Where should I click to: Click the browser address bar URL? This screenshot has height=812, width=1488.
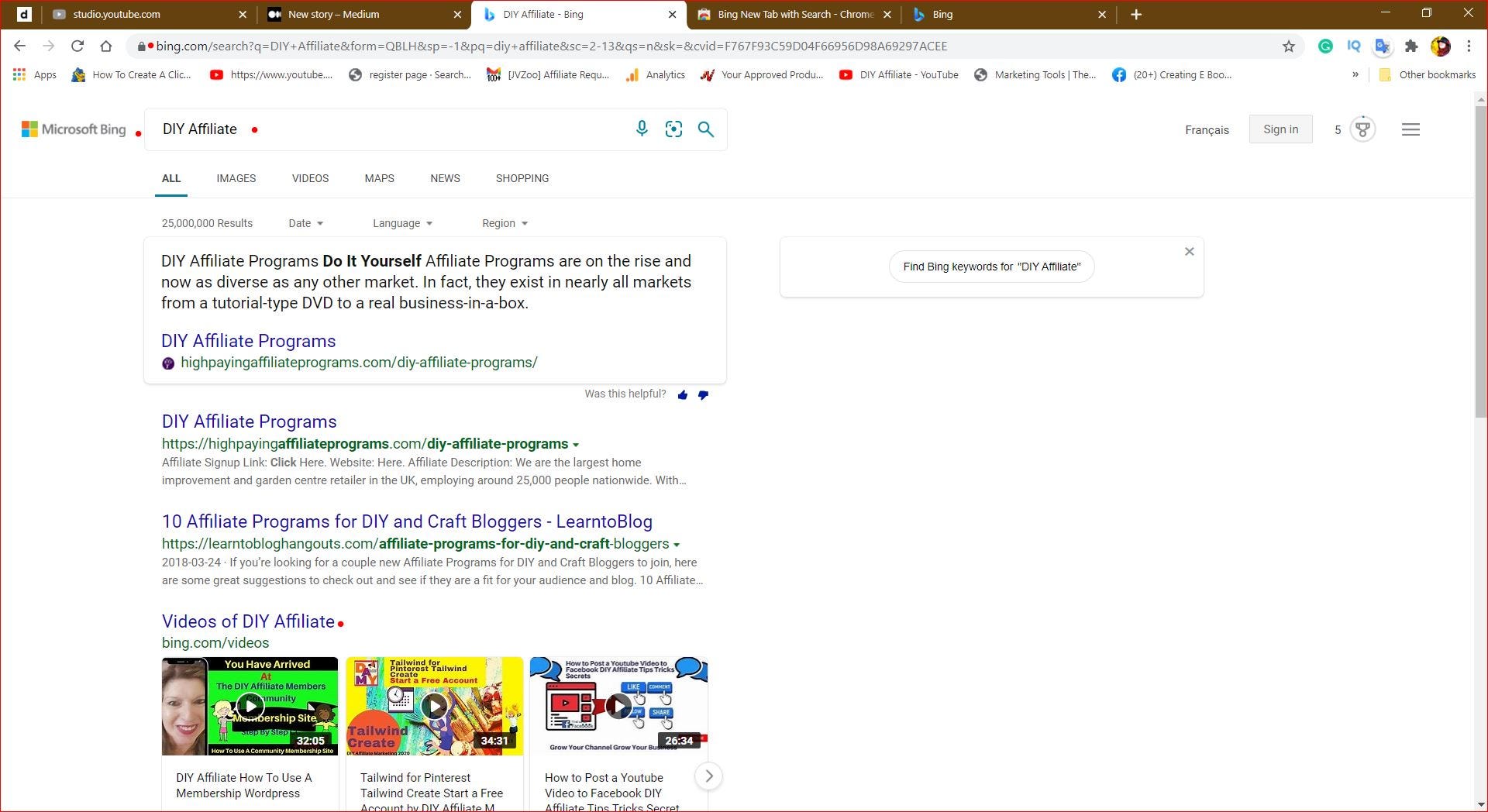tap(551, 46)
